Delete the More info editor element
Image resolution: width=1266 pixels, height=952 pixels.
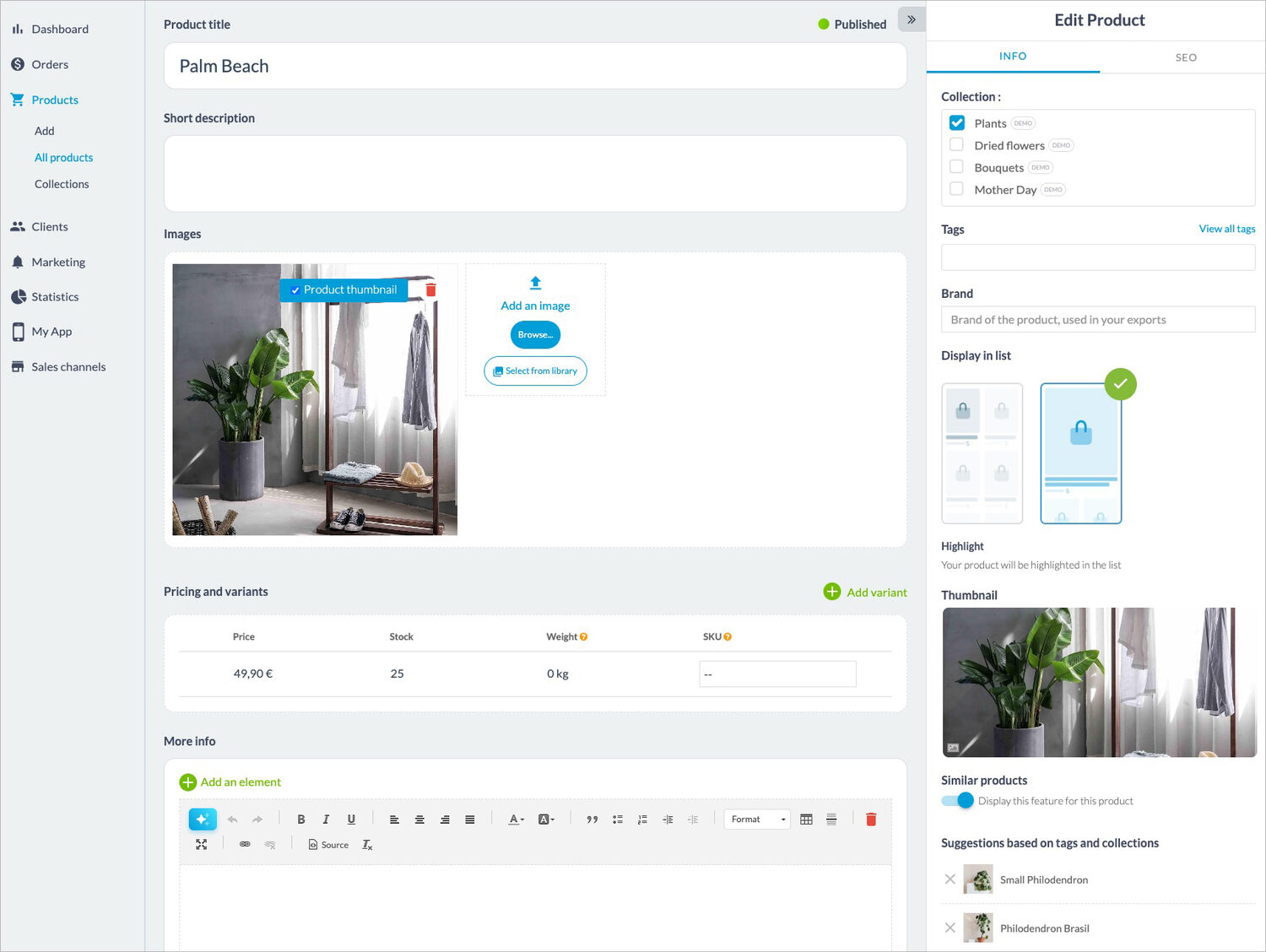[x=871, y=819]
